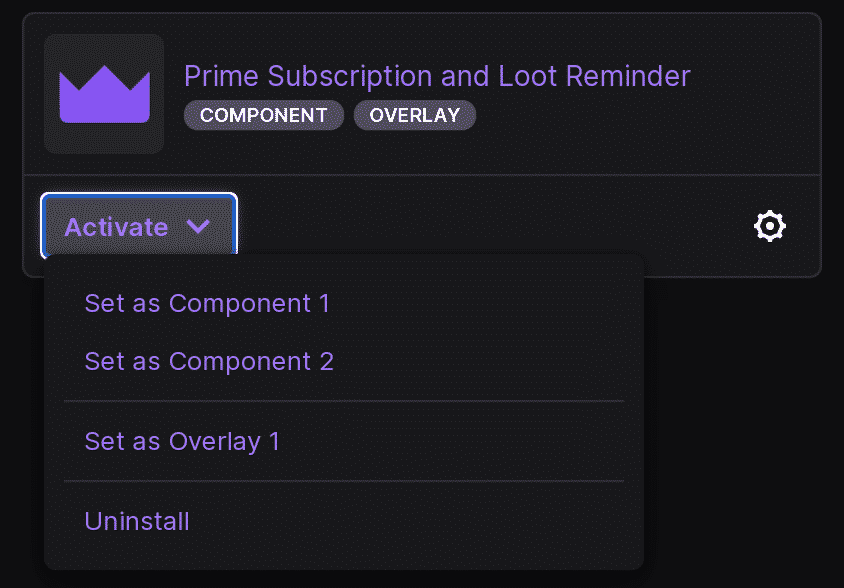Click the purple crown extension icon
Viewport: 844px width, 588px height.
click(x=104, y=94)
